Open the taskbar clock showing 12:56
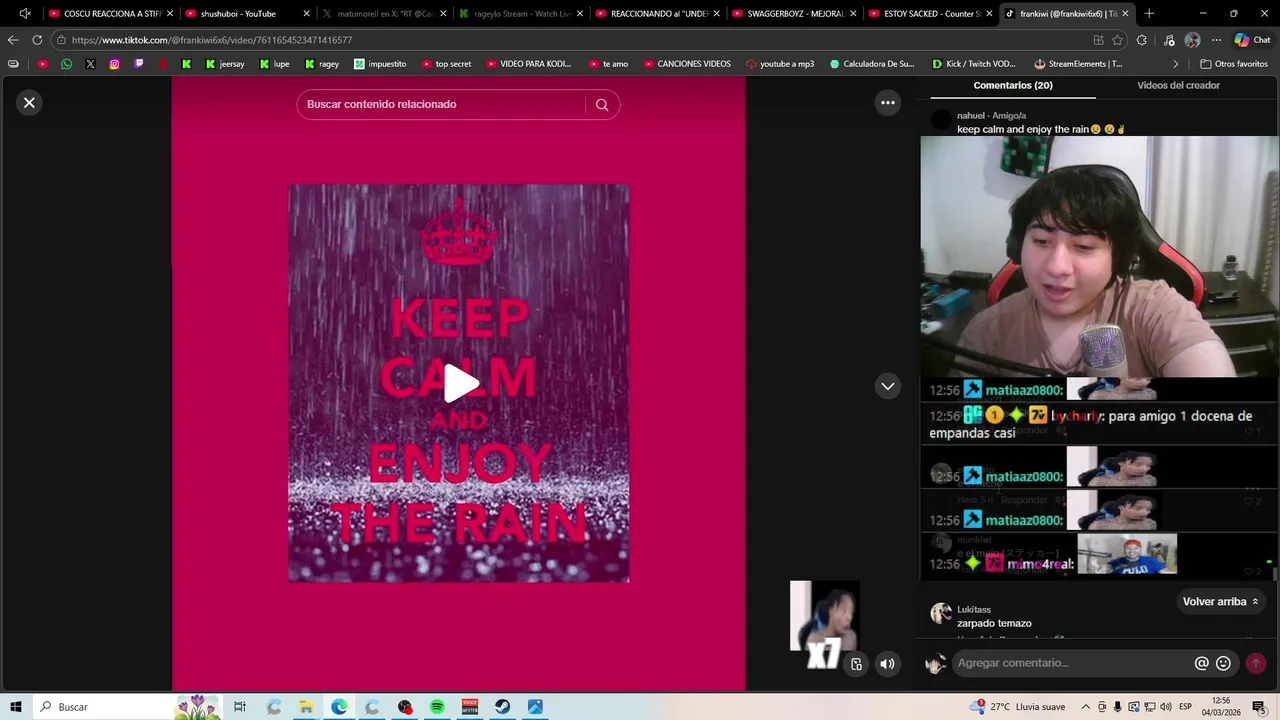 (1220, 707)
